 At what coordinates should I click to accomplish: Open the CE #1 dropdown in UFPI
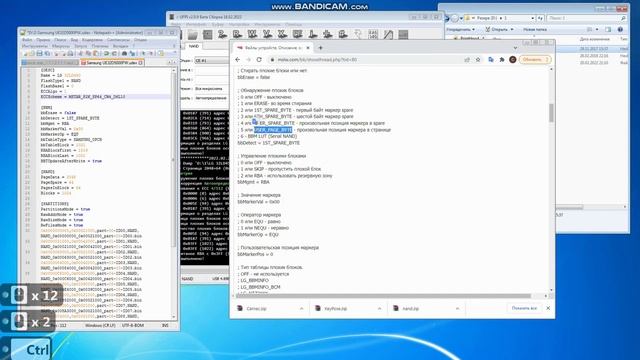tap(211, 60)
